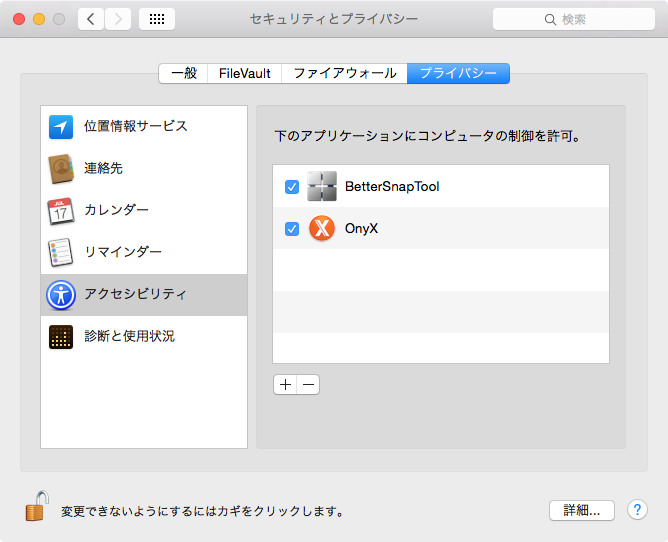Uncheck the OnyX checkbox
The image size is (668, 542).
[x=292, y=229]
